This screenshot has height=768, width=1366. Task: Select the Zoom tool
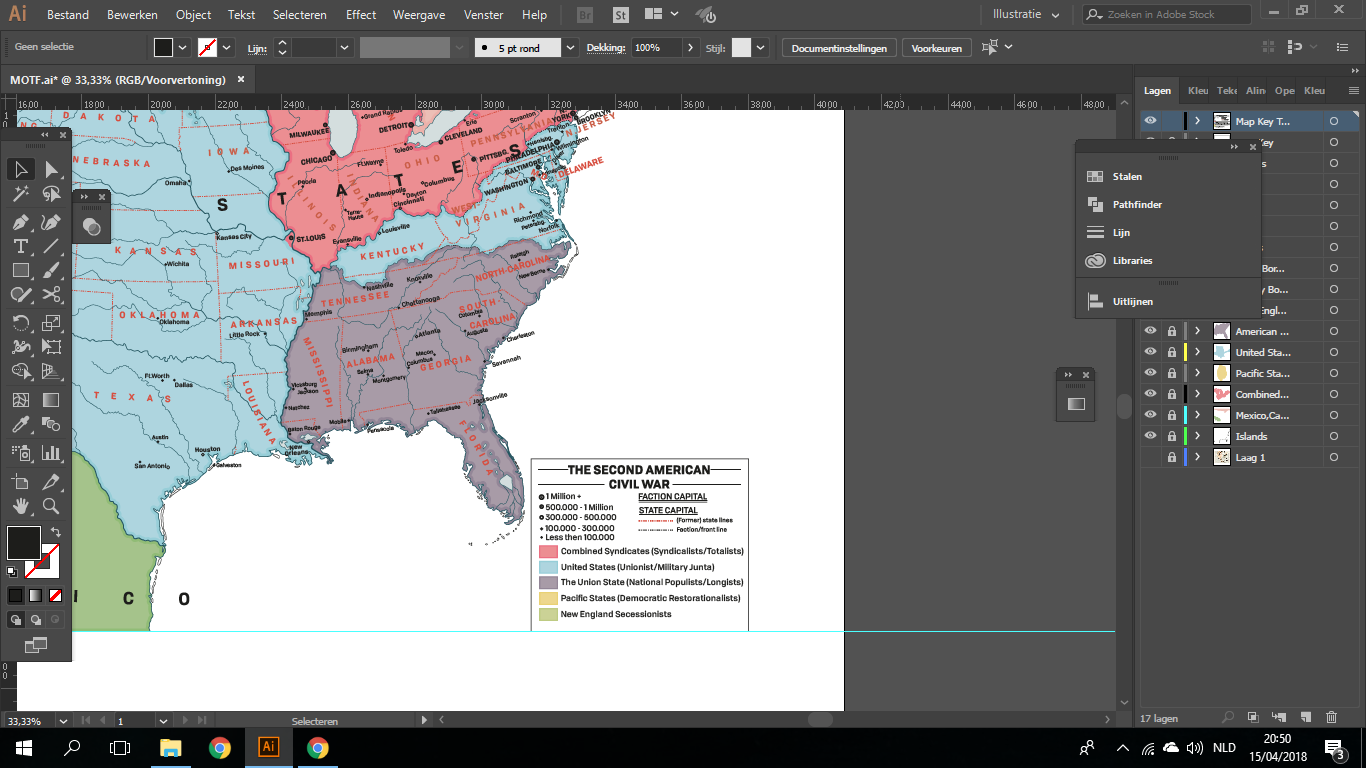click(52, 506)
